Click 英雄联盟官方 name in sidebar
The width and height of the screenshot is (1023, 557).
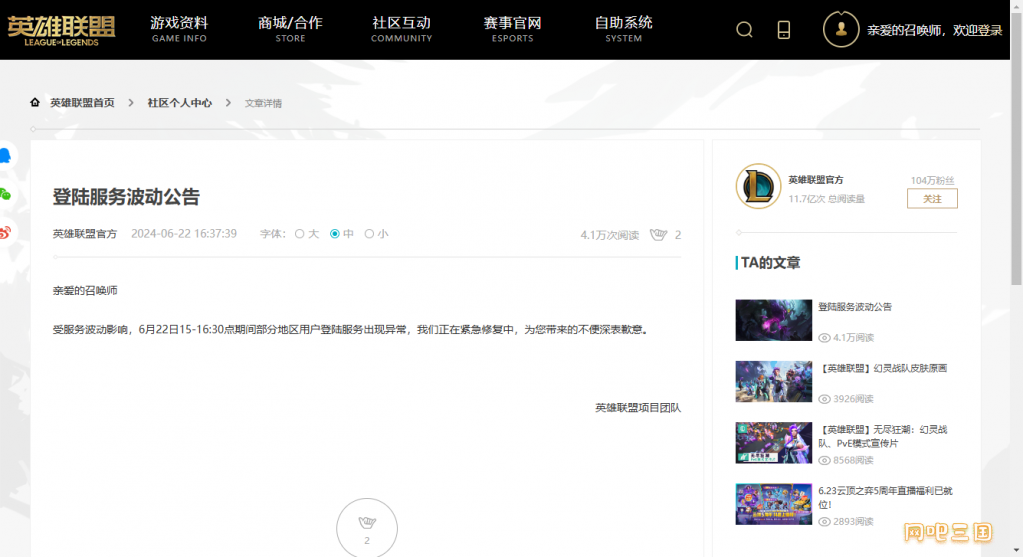point(816,179)
